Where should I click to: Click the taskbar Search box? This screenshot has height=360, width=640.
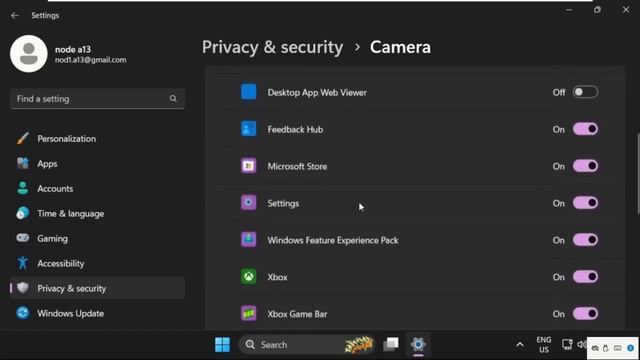[x=307, y=345]
